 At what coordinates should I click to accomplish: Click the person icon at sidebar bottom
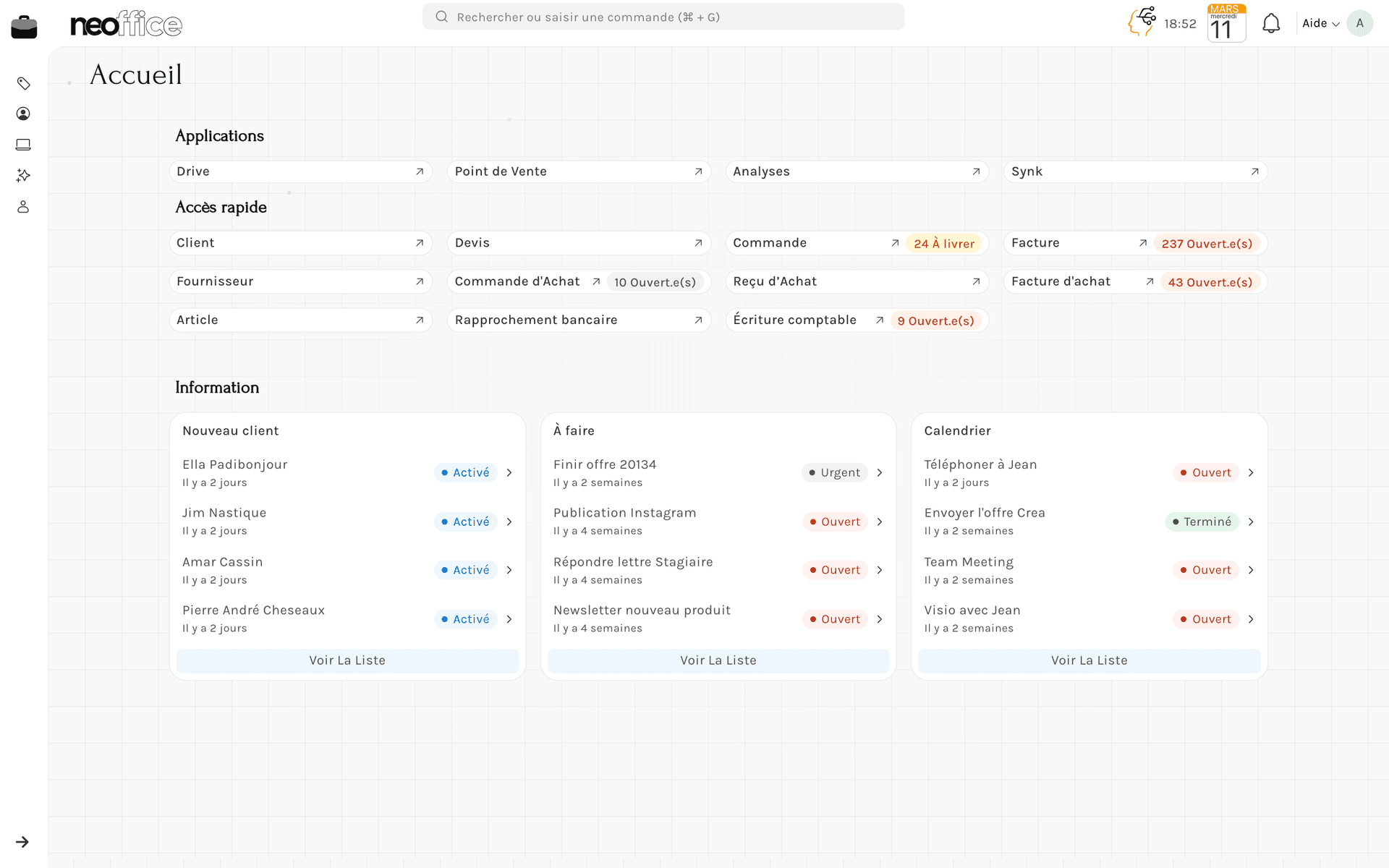click(x=23, y=207)
